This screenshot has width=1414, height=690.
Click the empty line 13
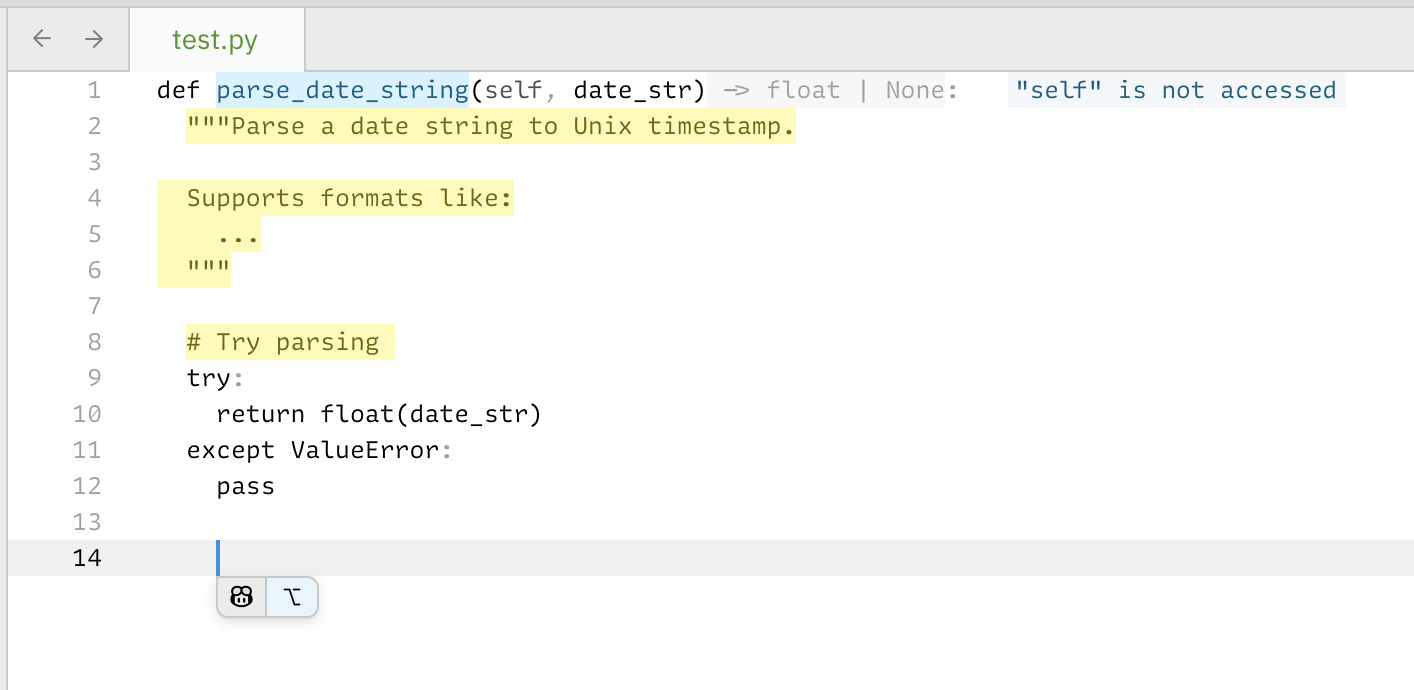(710, 522)
